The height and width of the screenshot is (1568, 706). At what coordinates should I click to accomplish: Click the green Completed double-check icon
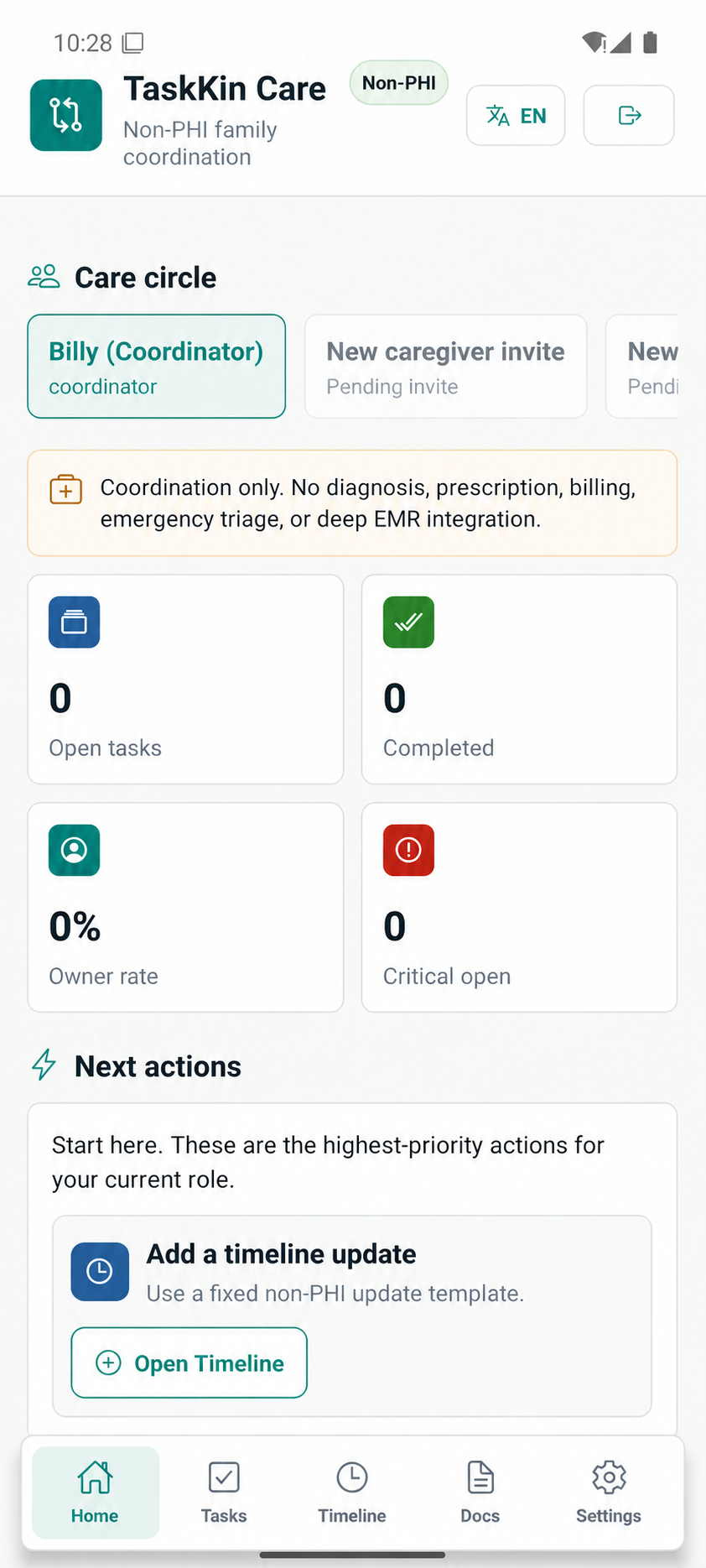point(409,622)
